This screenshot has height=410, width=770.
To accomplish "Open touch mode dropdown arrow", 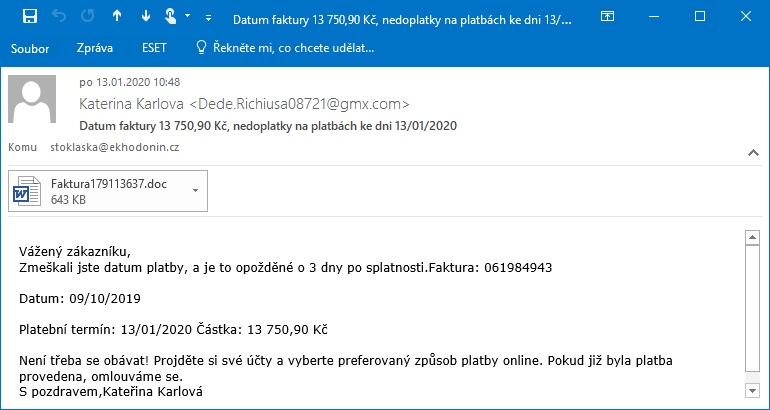I will coord(188,16).
